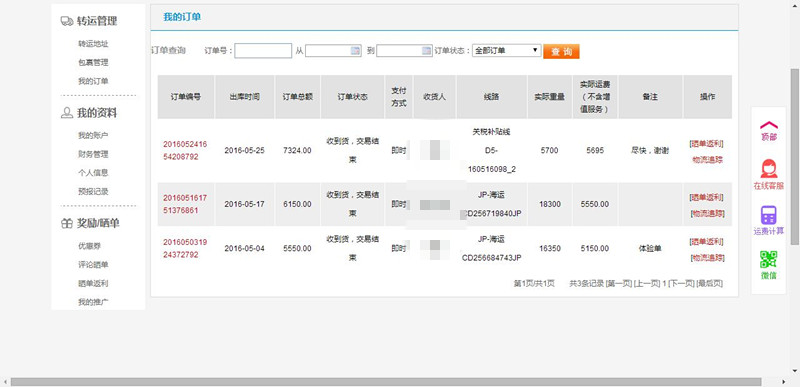Open 我的订单 in the sidebar
Viewport: 800px width, 387px height.
93,81
